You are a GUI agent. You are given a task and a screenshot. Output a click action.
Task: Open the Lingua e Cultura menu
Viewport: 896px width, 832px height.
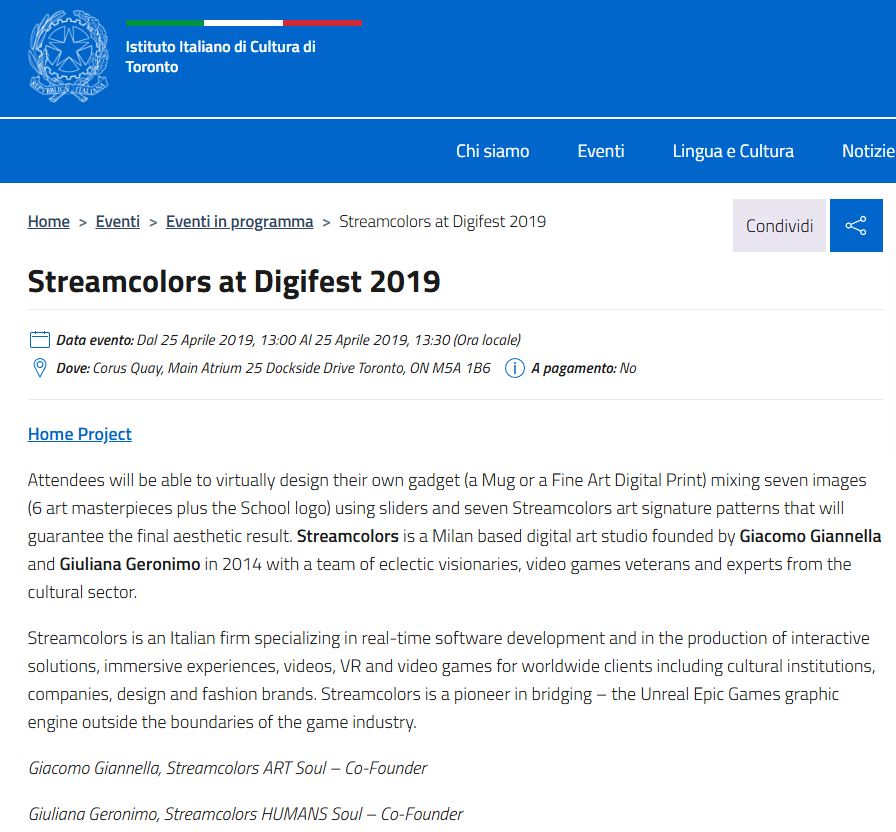pos(733,151)
